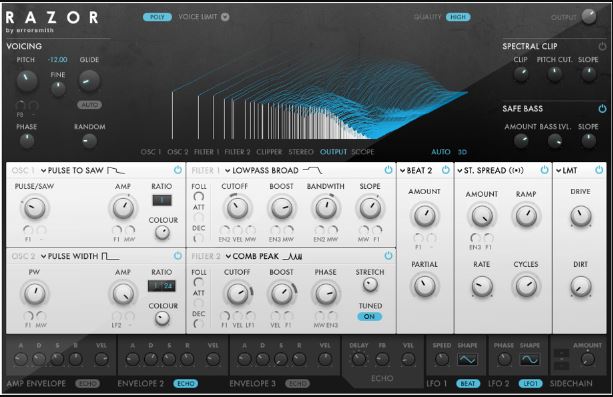Click the Quality HIGH button
The width and height of the screenshot is (613, 397).
(x=458, y=17)
